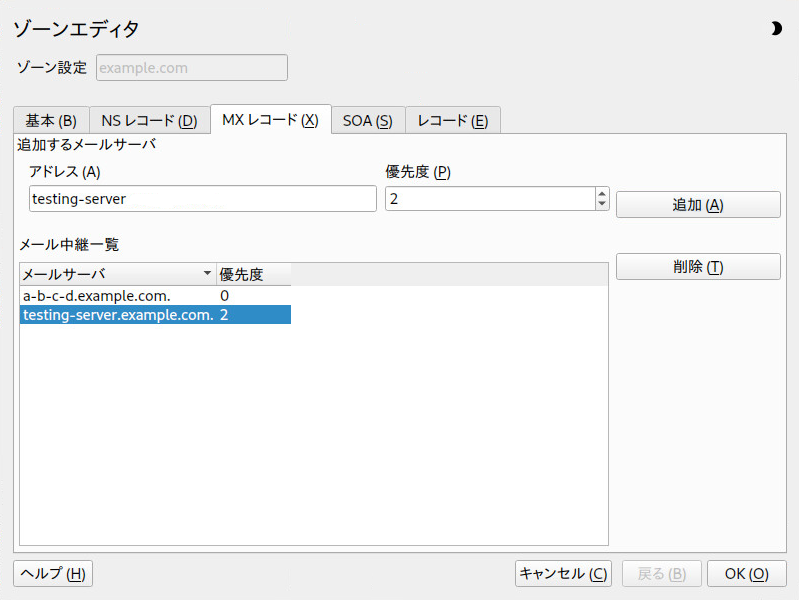Screen dimensions: 799x600
Task: Increase priority with spinner up arrow
Action: tap(602, 194)
